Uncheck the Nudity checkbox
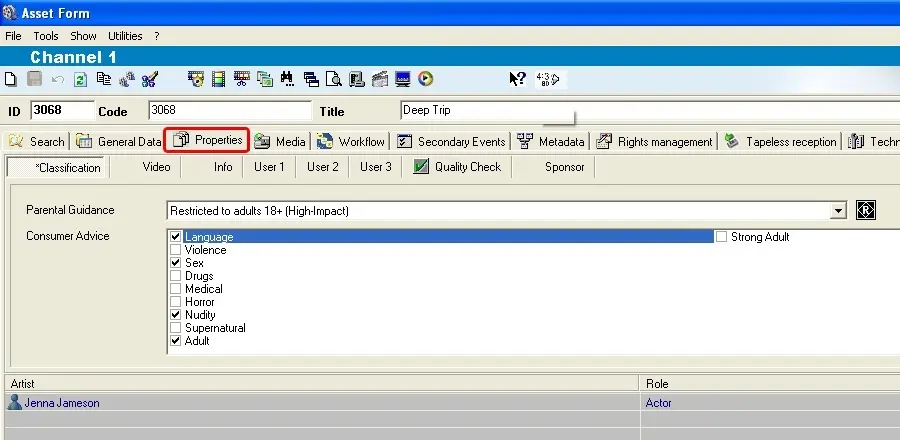The width and height of the screenshot is (900, 440). point(176,315)
